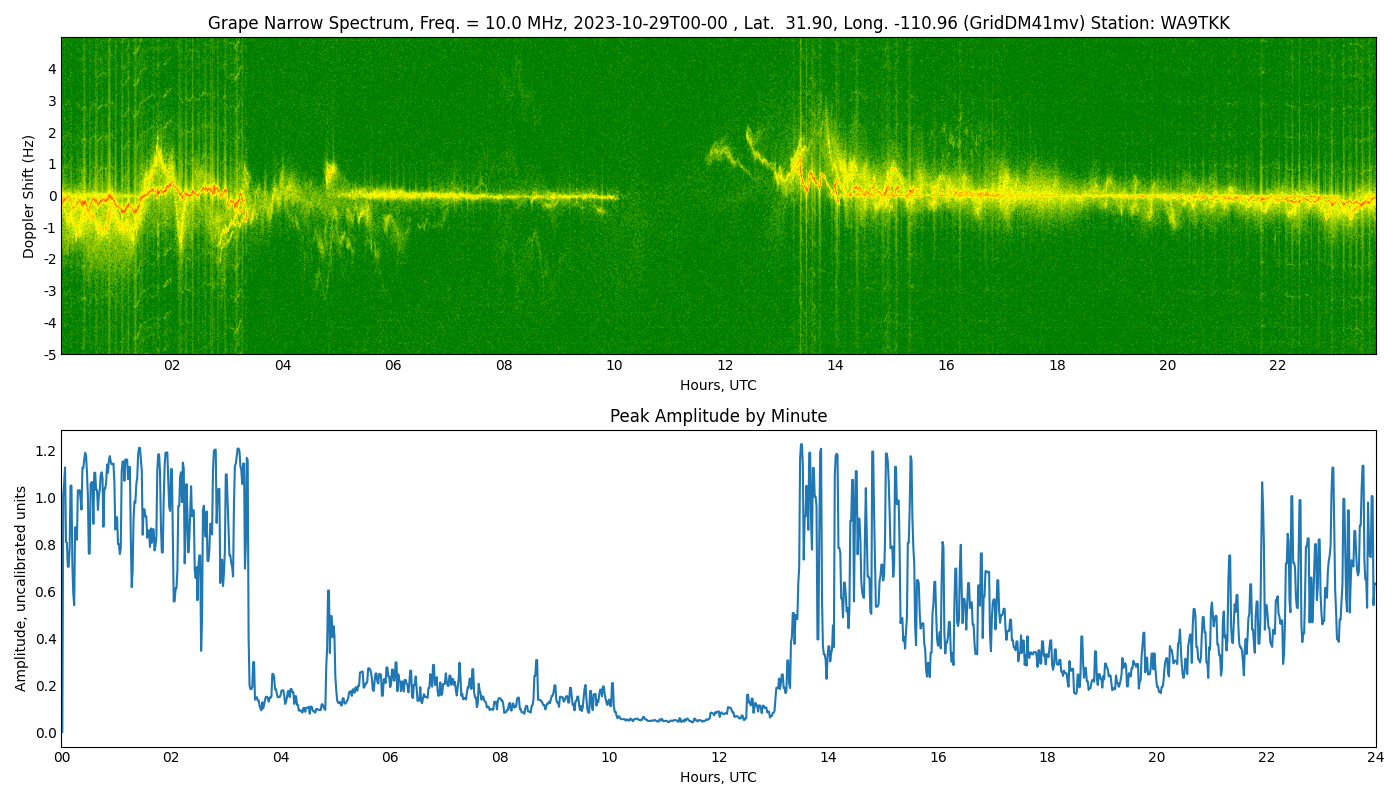Click the 4 tick on Doppler Shift axis

click(x=52, y=69)
